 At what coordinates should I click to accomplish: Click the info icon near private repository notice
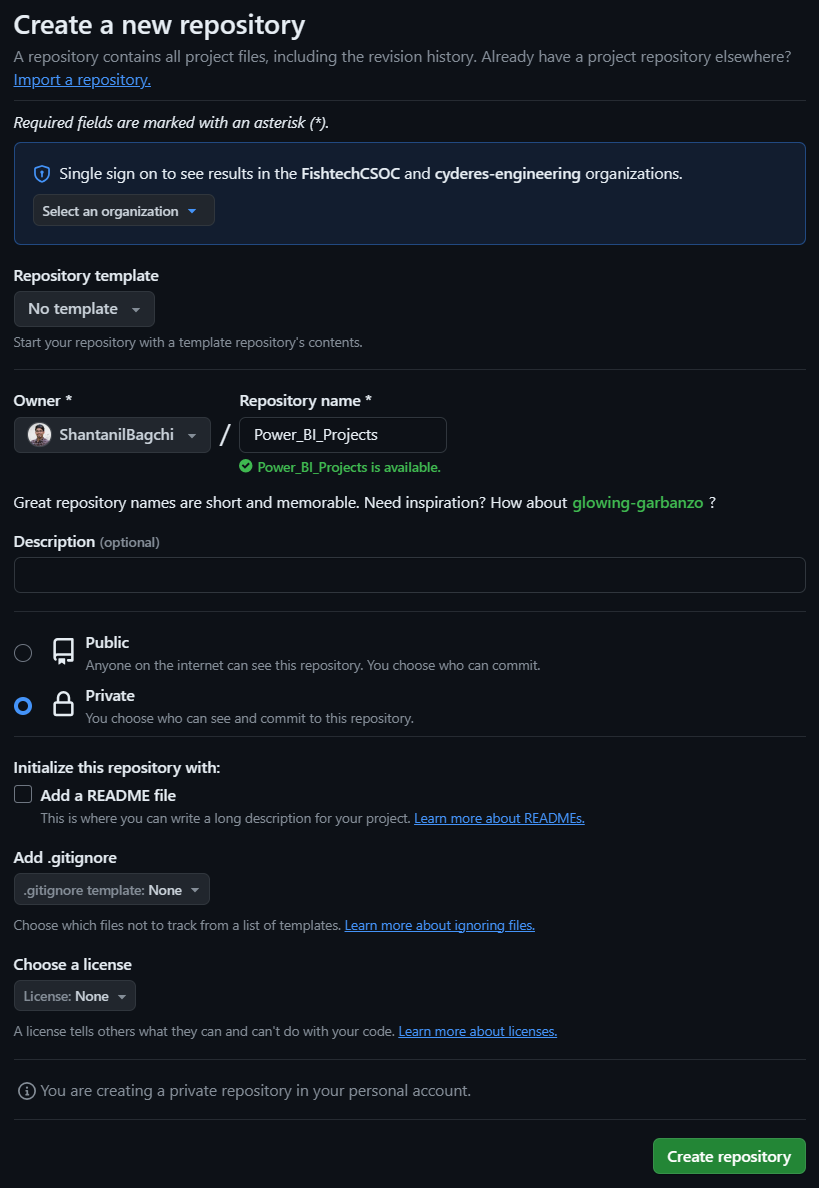pos(27,1090)
